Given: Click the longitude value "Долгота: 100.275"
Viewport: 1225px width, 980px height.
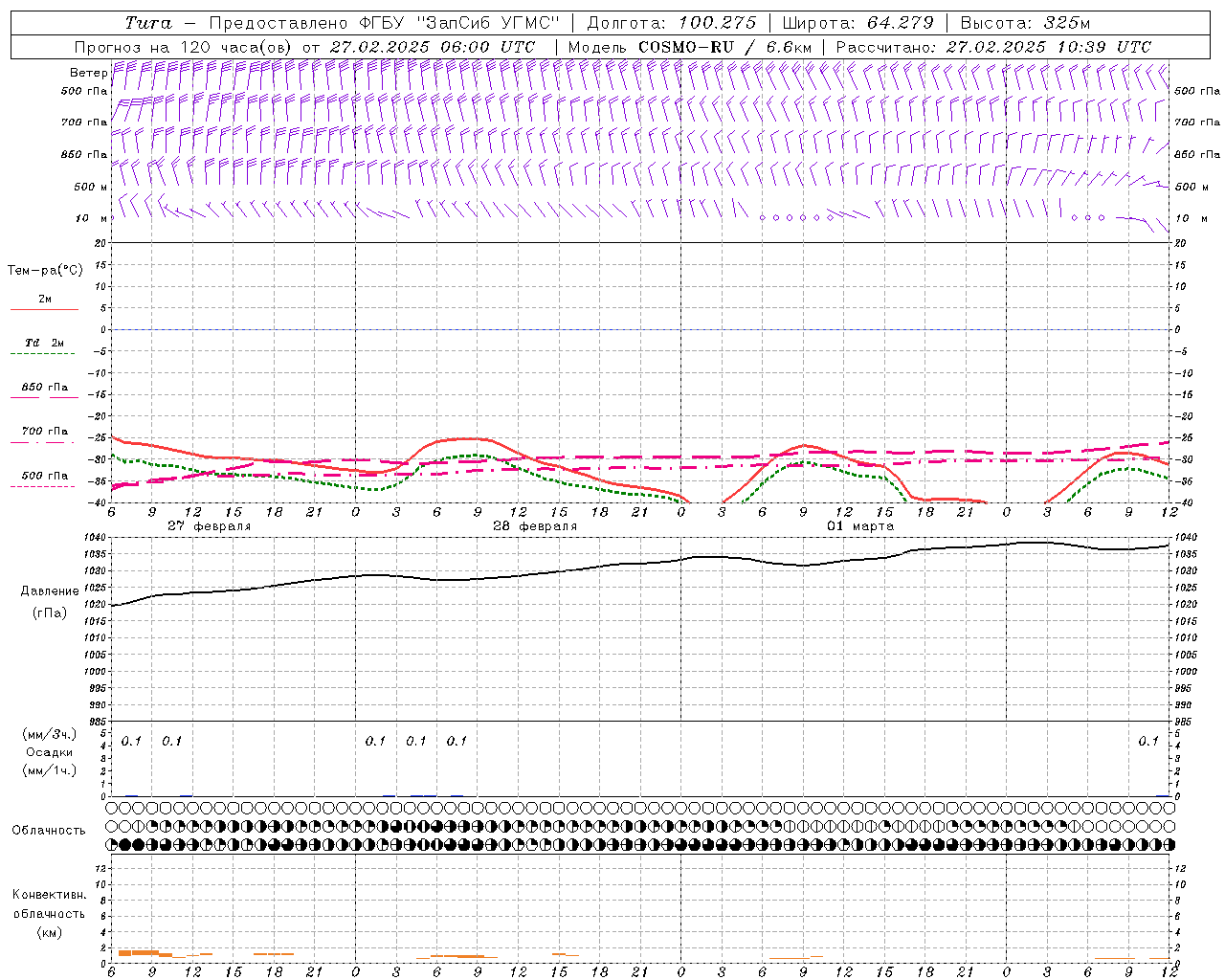Looking at the screenshot, I should click(x=671, y=23).
